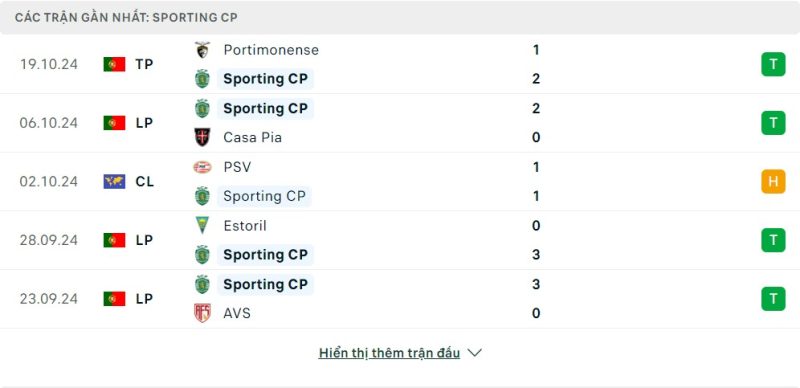Click the orange H draw badge
Screen dimensions: 800x388
pos(773,182)
